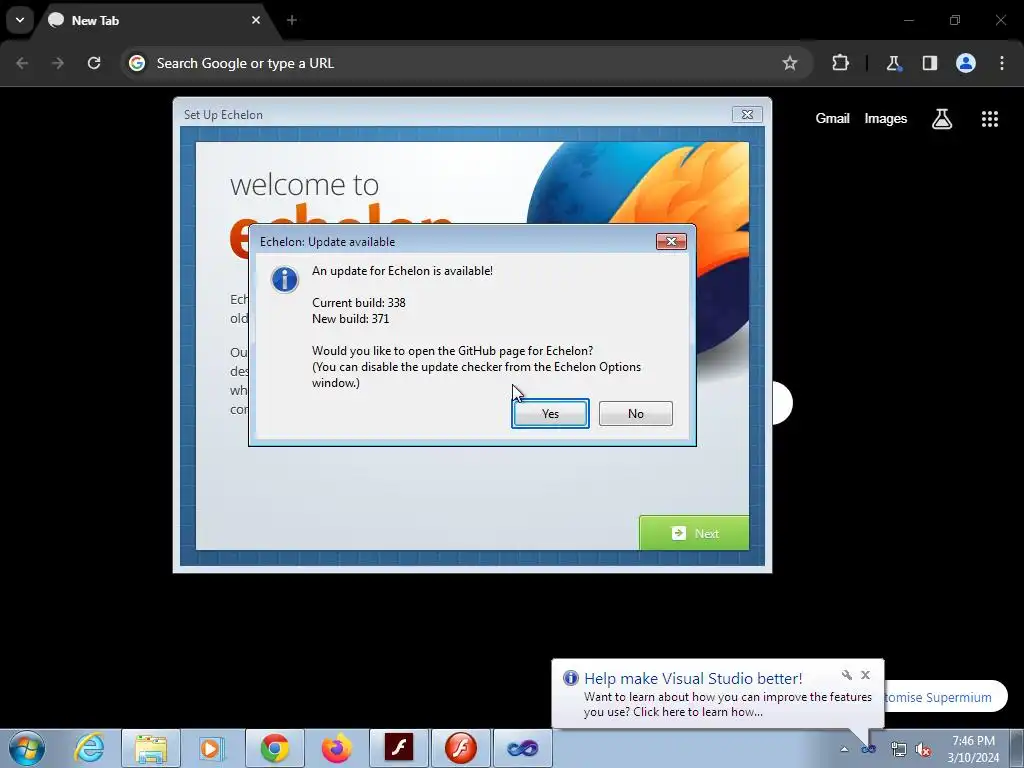The image size is (1024, 768).
Task: Click the text "Current build: 338"
Action: [359, 302]
